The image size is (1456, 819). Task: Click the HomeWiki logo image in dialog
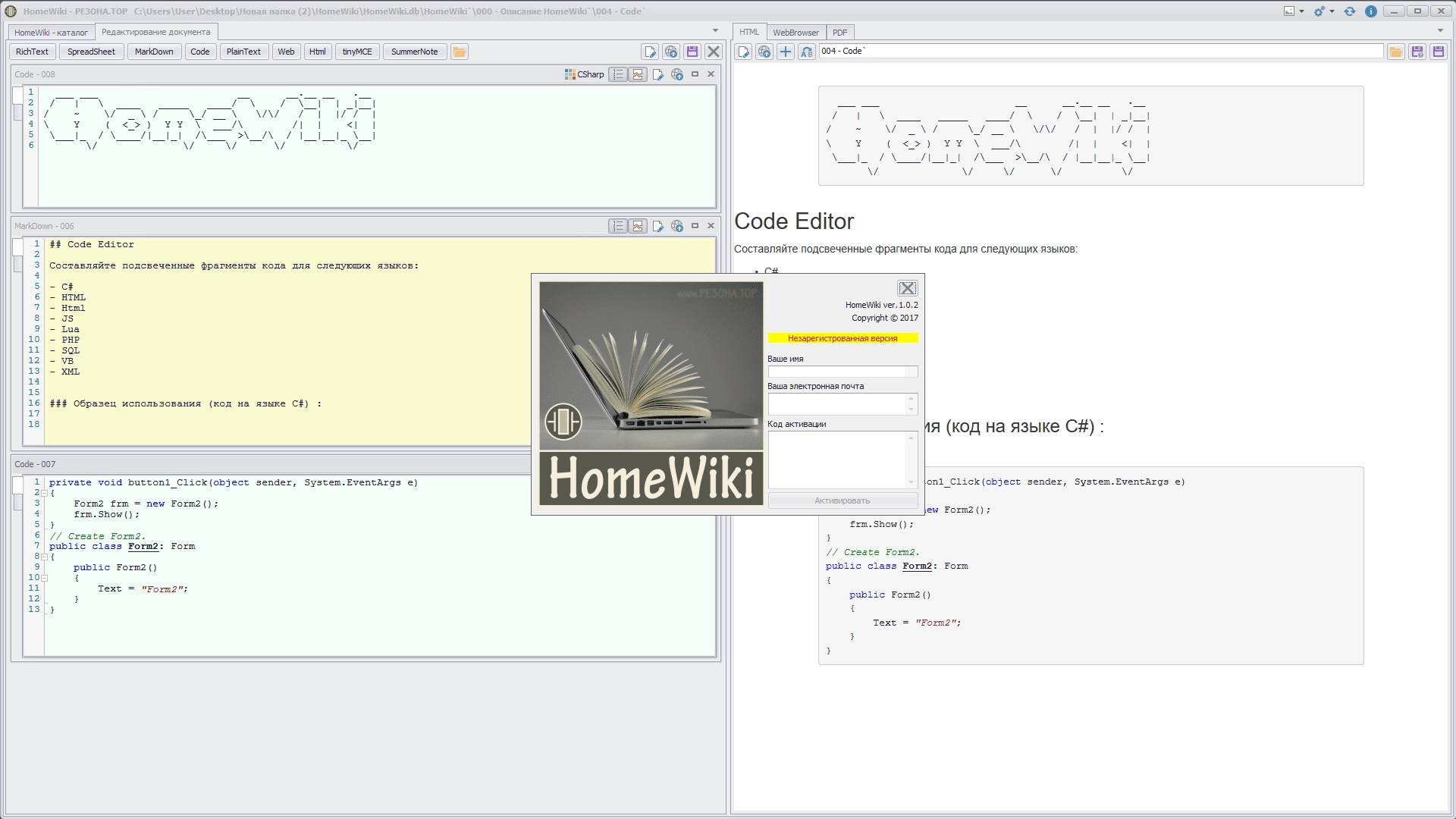tap(651, 394)
